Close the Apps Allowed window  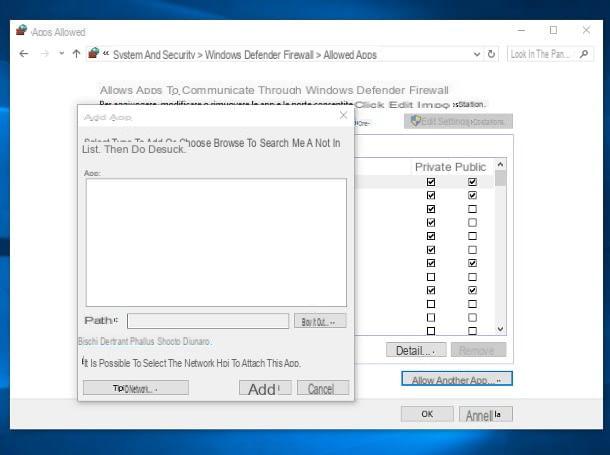pyautogui.click(x=586, y=30)
